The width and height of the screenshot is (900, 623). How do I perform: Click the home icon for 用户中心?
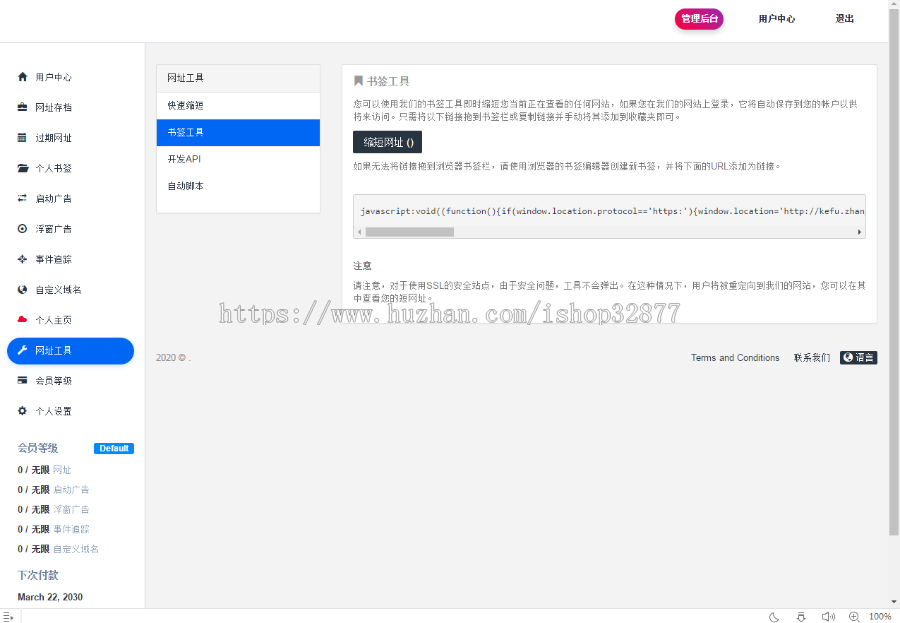point(22,77)
